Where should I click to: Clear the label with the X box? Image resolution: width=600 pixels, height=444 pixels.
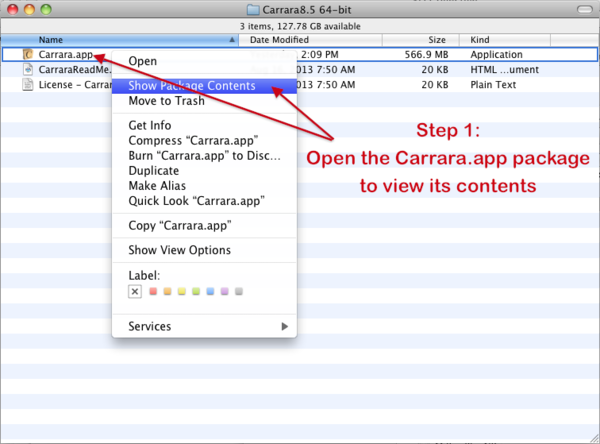(135, 292)
